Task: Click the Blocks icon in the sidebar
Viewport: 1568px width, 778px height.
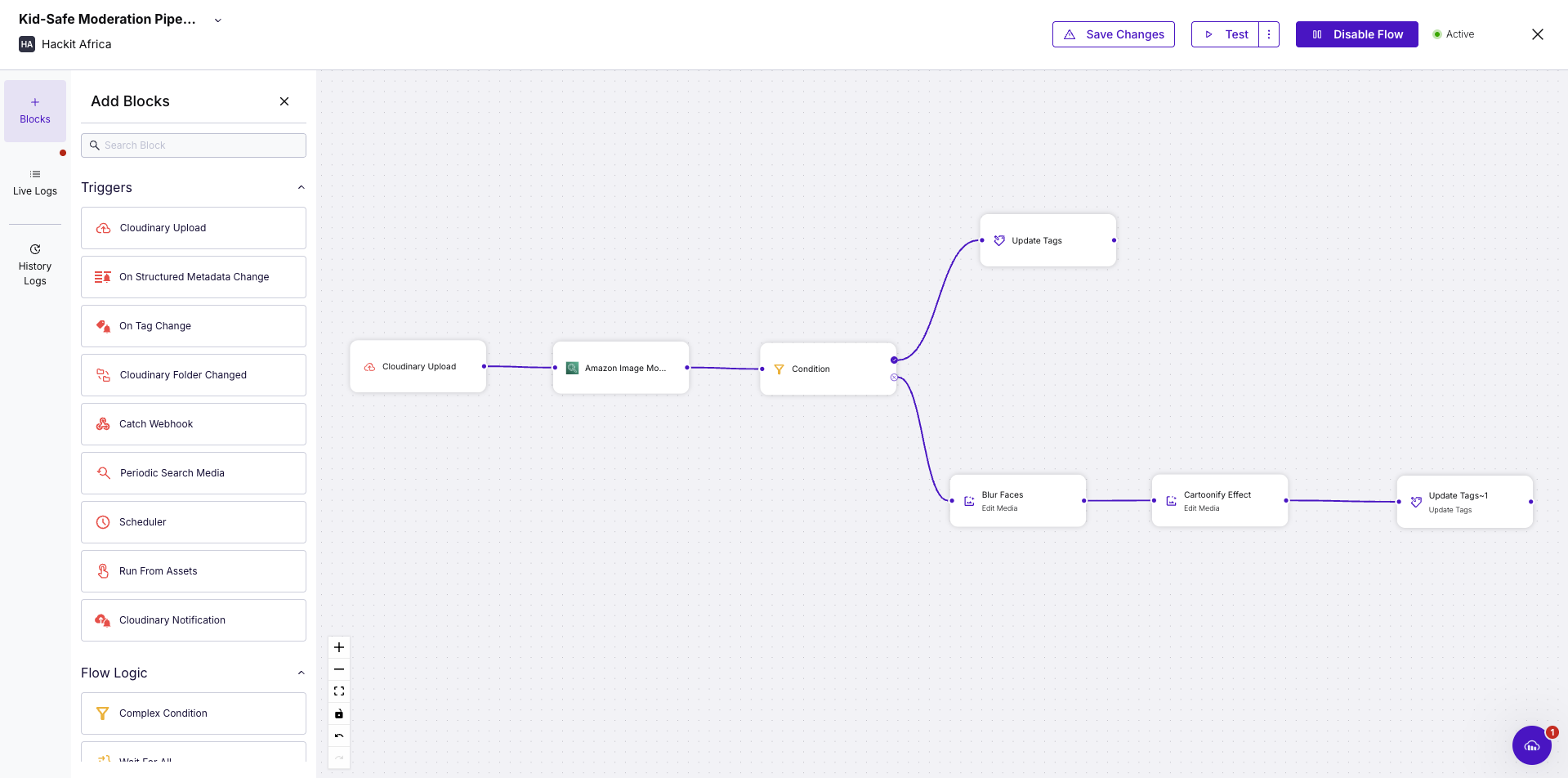Action: tap(35, 110)
